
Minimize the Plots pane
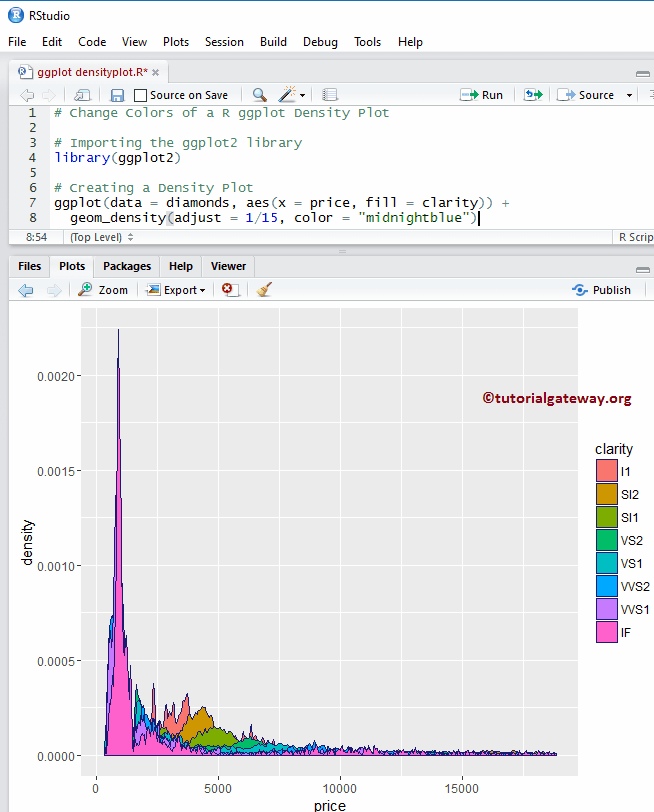pos(643,270)
